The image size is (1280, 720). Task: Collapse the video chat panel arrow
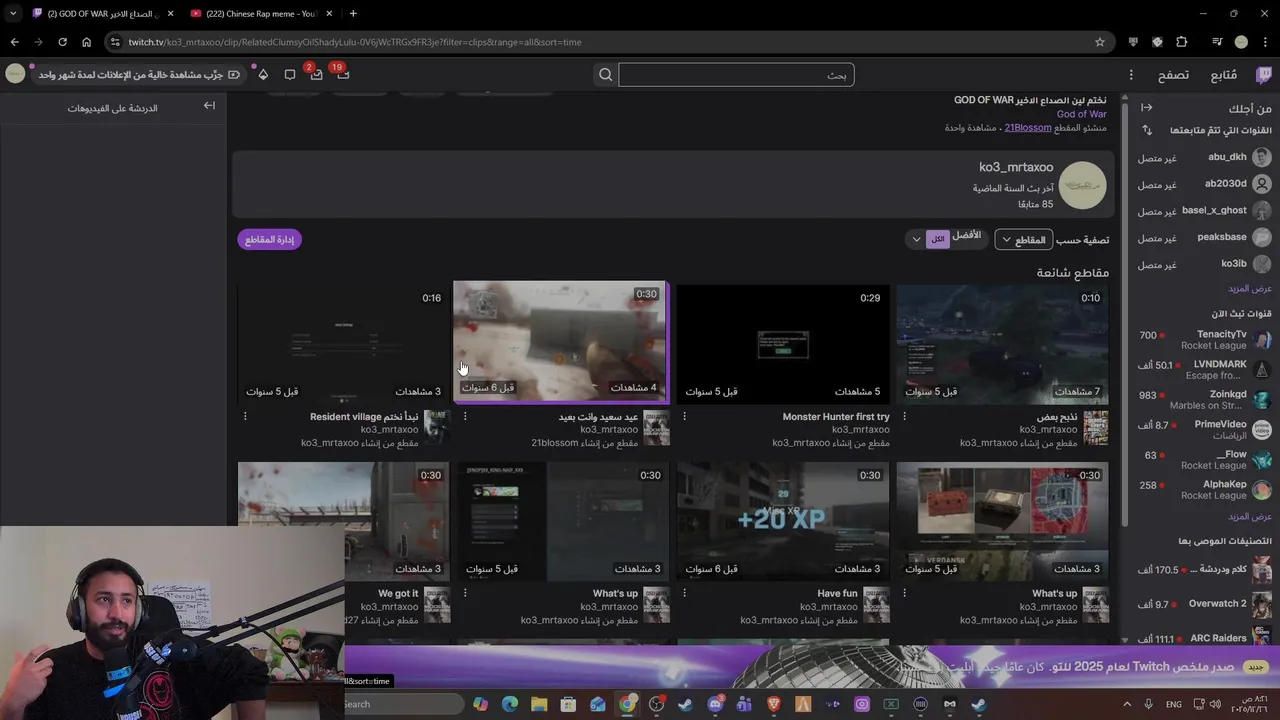209,106
